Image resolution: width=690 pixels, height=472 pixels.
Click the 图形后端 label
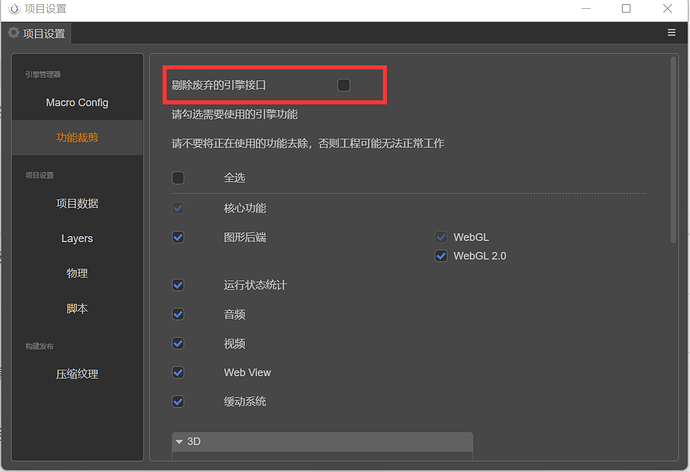[245, 238]
